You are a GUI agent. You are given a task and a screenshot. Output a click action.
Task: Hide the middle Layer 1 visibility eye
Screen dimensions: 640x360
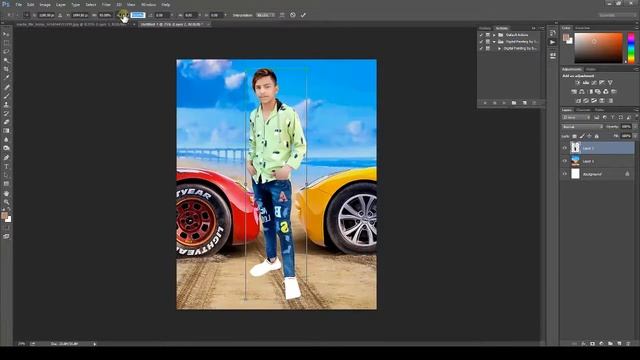point(565,161)
